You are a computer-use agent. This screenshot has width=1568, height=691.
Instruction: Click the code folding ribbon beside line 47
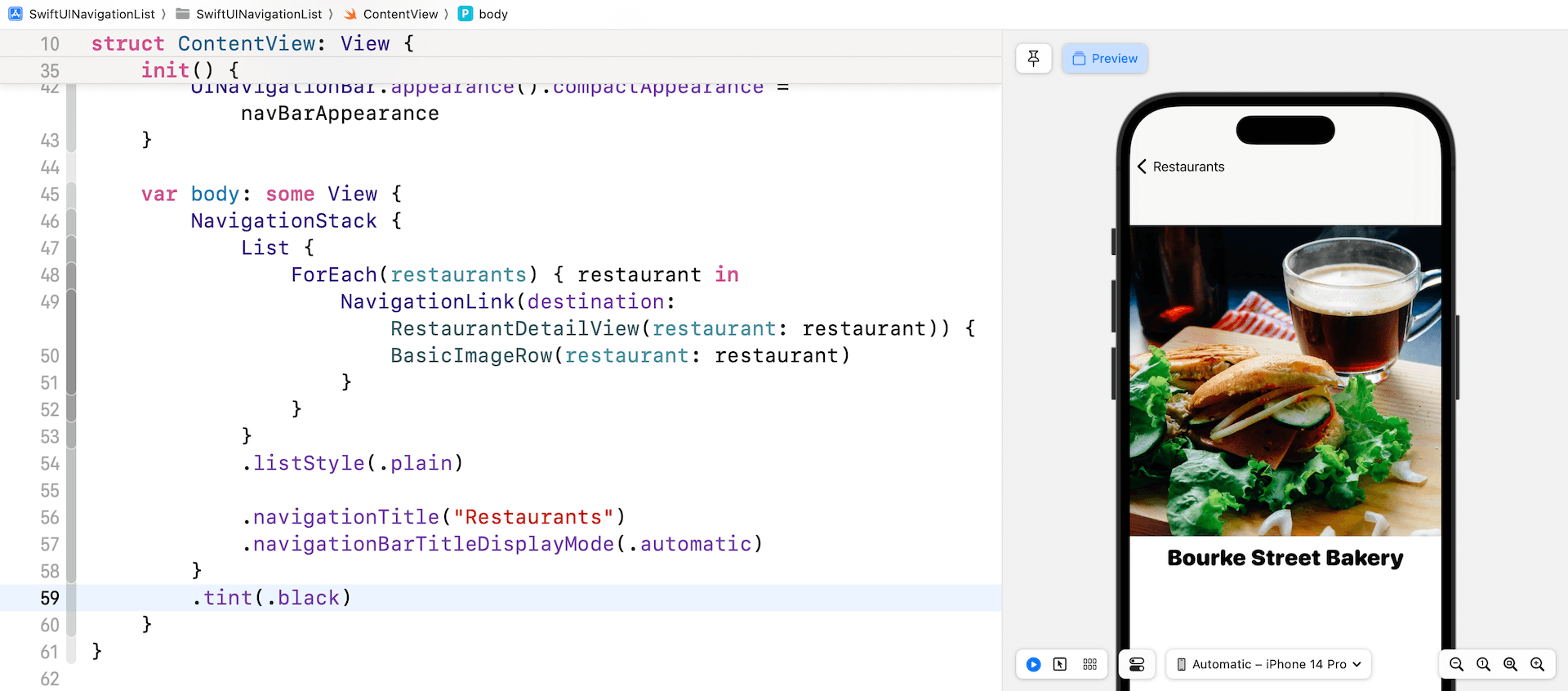[x=71, y=247]
